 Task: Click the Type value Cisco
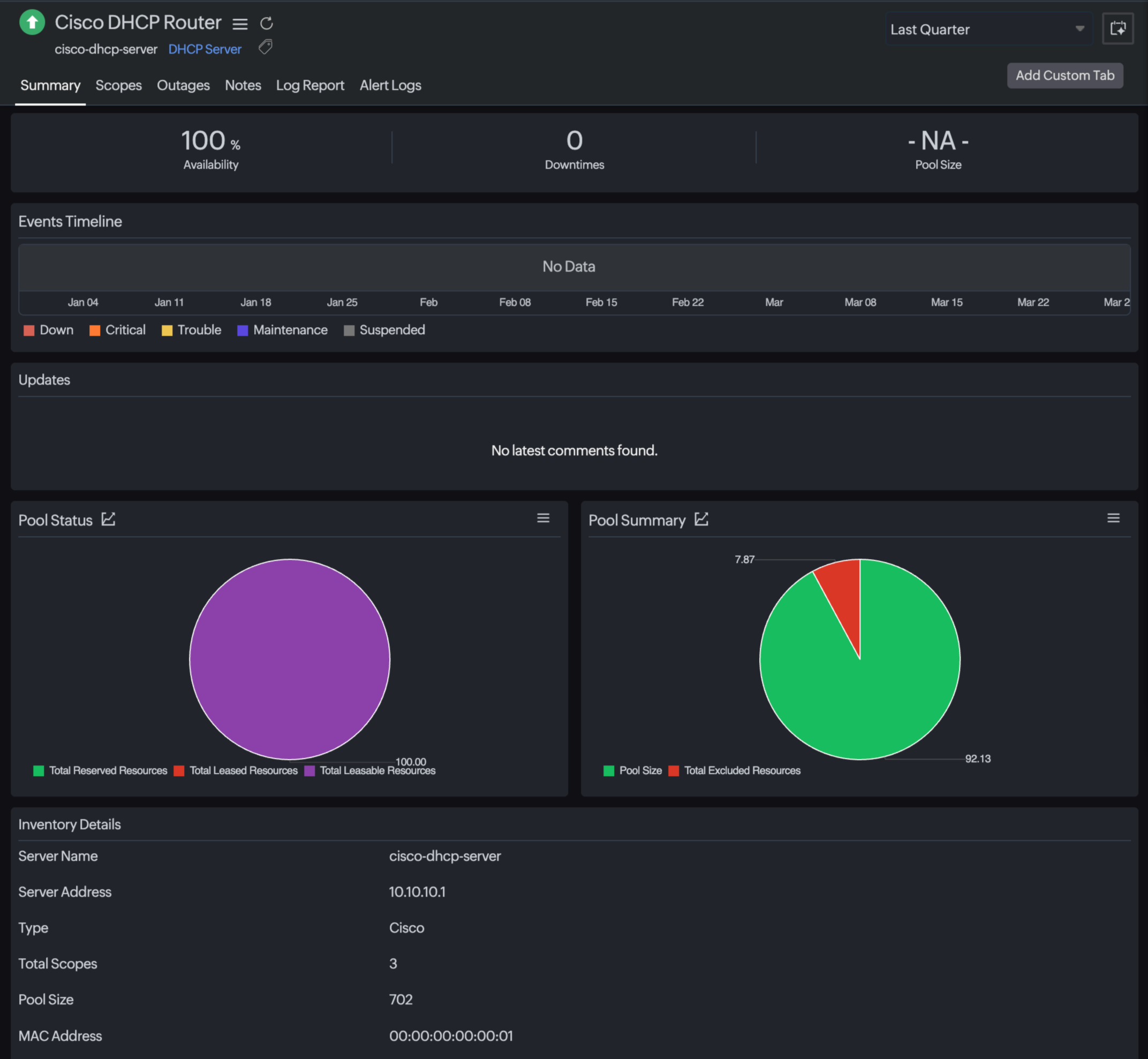407,928
